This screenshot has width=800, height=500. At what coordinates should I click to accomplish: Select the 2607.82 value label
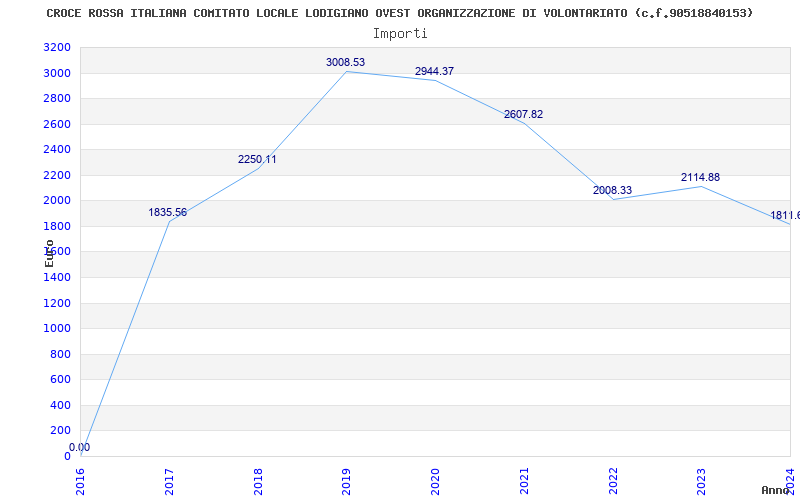pyautogui.click(x=523, y=114)
